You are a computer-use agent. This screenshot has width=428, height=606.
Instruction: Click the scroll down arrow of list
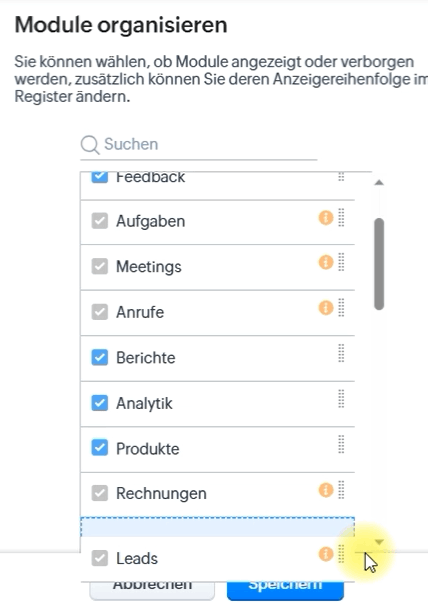point(379,542)
